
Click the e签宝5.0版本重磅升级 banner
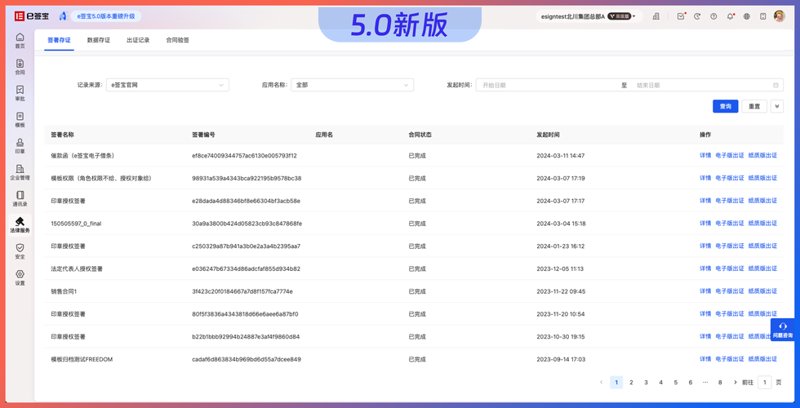pos(106,16)
